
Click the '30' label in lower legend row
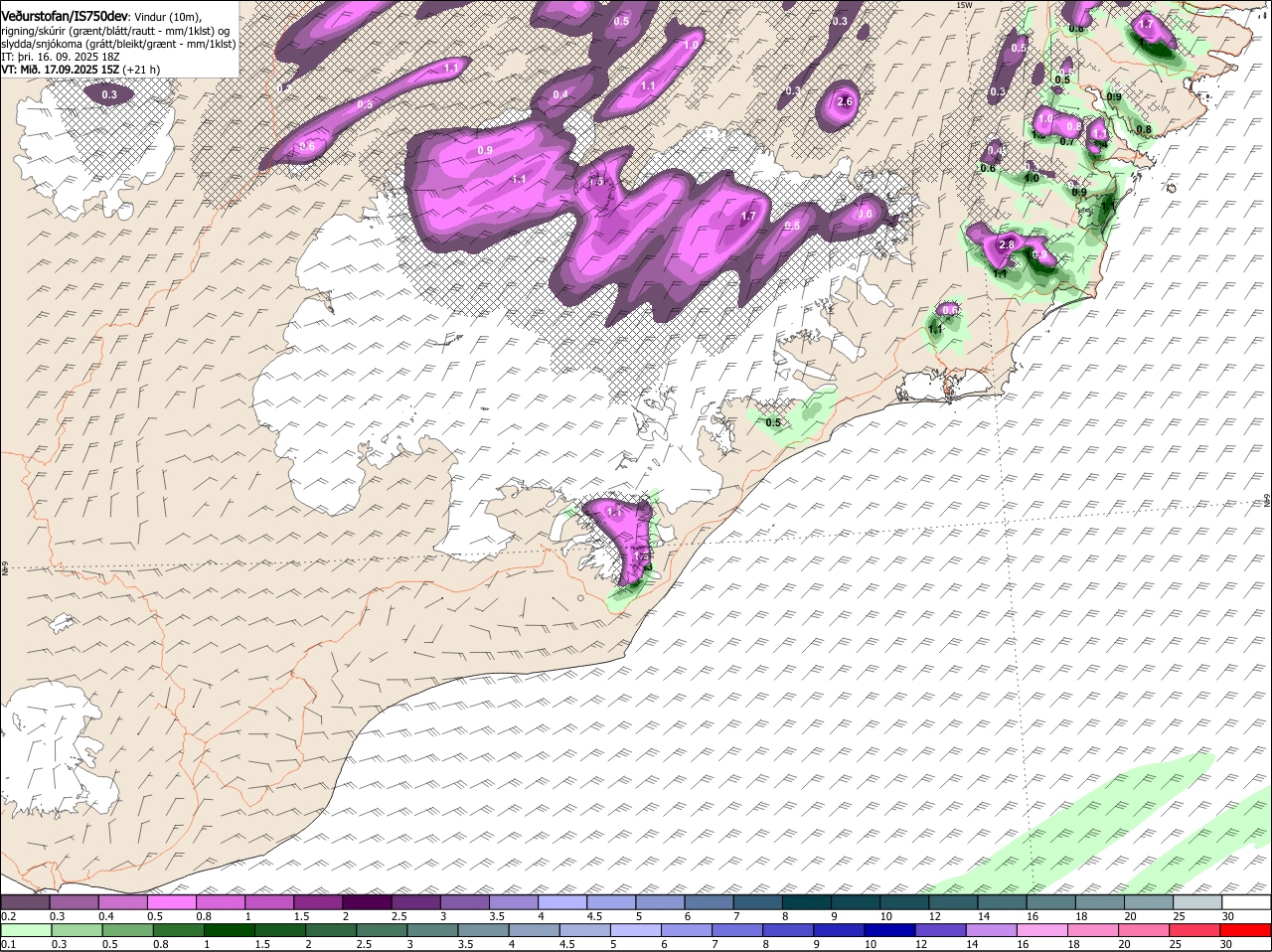1225,944
